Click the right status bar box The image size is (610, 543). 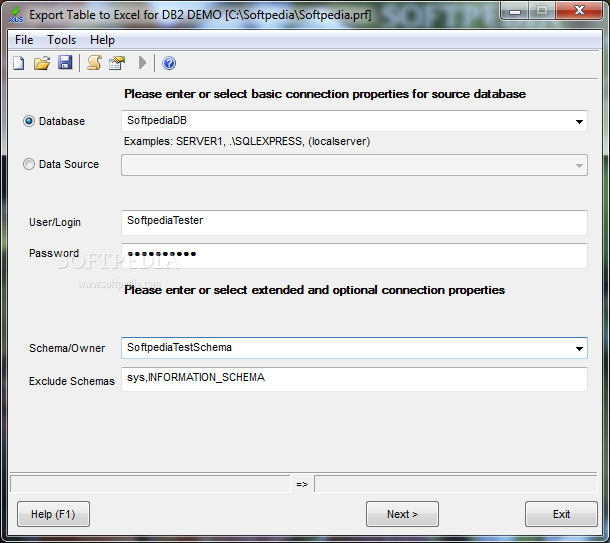pos(456,484)
